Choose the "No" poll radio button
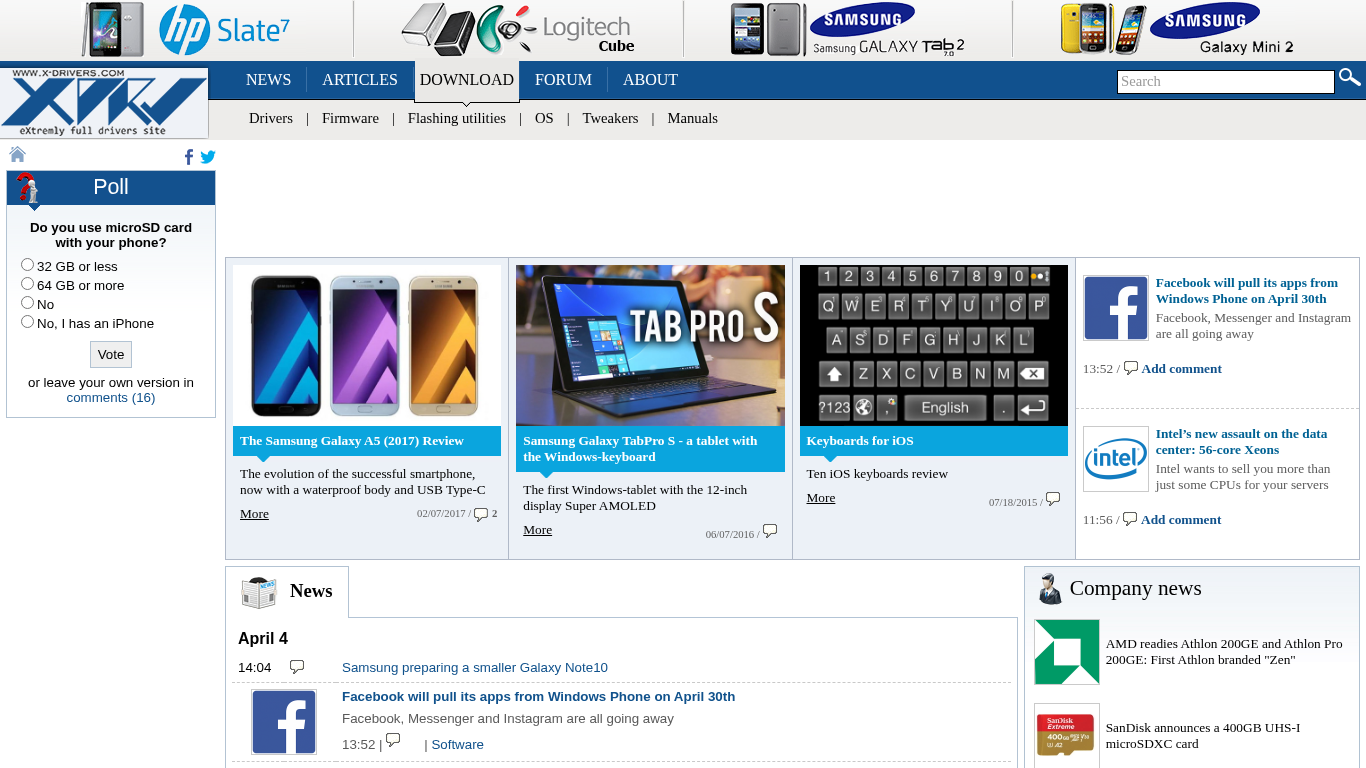Screen dimensions: 1366x768 [x=28, y=303]
